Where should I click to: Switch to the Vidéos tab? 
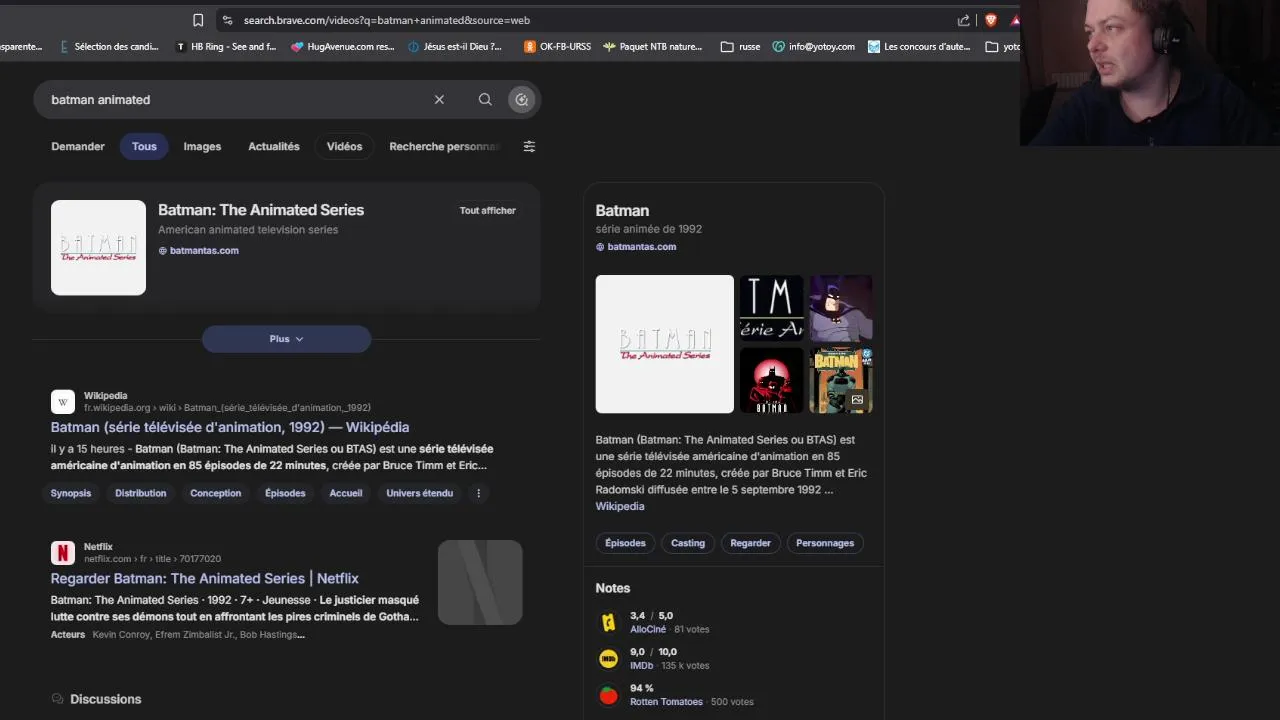344,146
